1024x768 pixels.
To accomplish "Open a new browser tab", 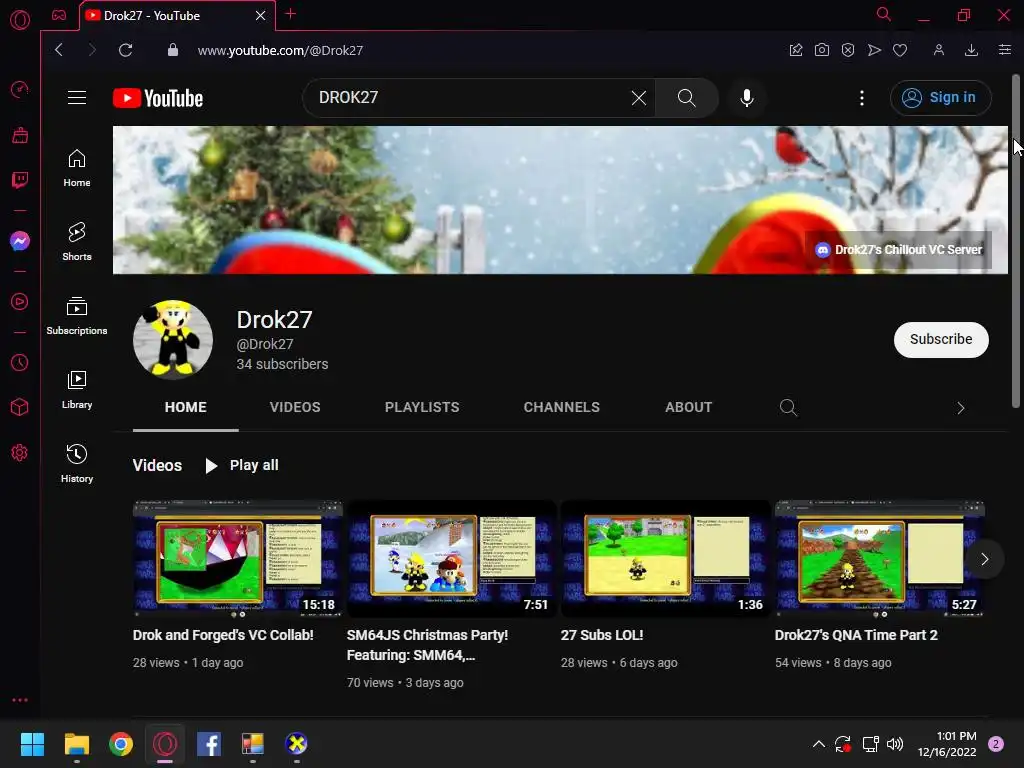I will 291,14.
